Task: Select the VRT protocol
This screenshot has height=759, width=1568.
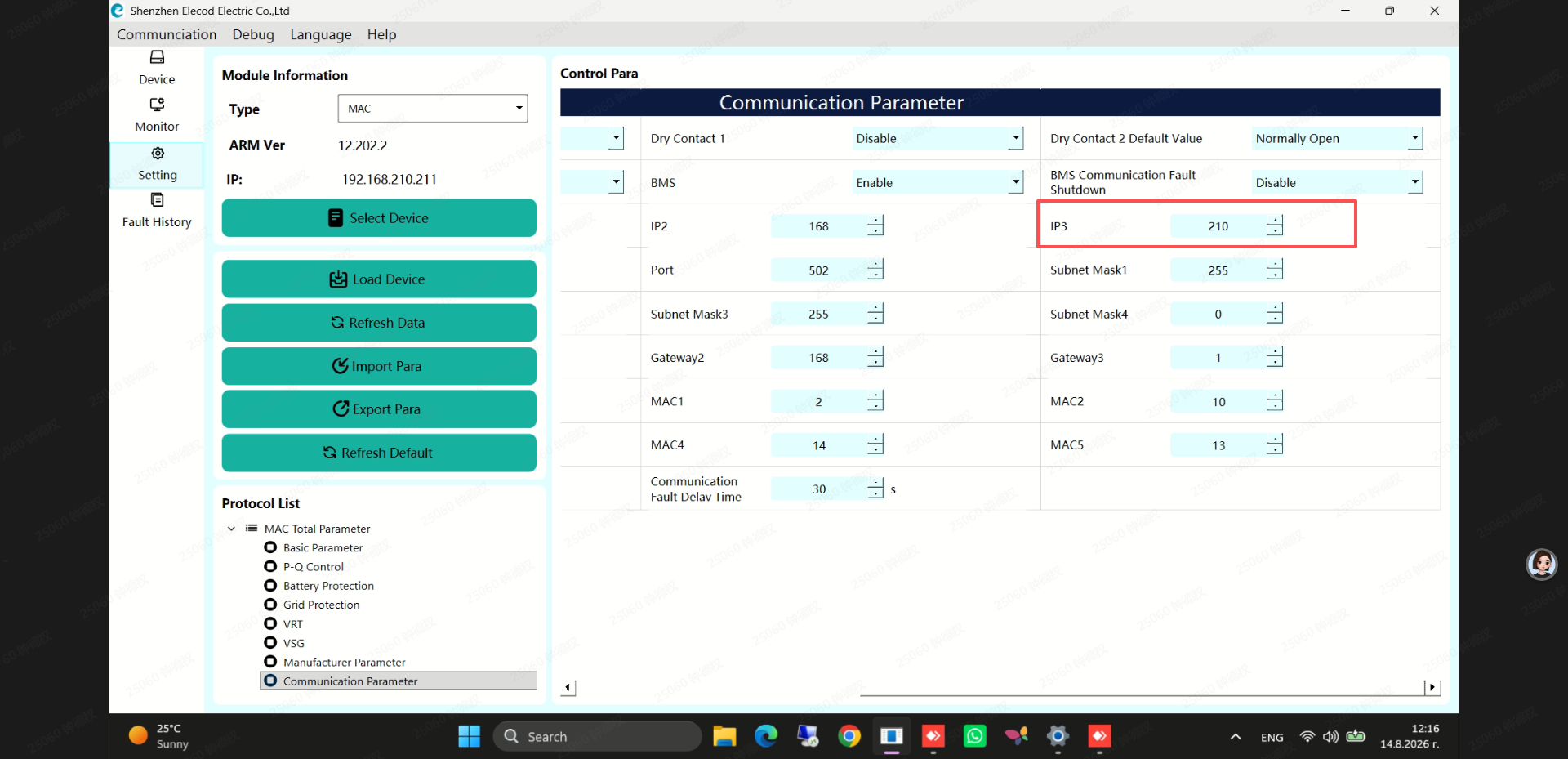Action: point(292,624)
